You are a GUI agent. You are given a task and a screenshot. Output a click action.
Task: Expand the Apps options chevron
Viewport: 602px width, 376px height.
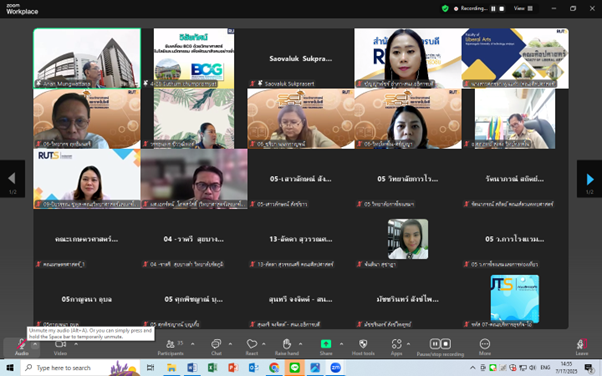click(408, 344)
